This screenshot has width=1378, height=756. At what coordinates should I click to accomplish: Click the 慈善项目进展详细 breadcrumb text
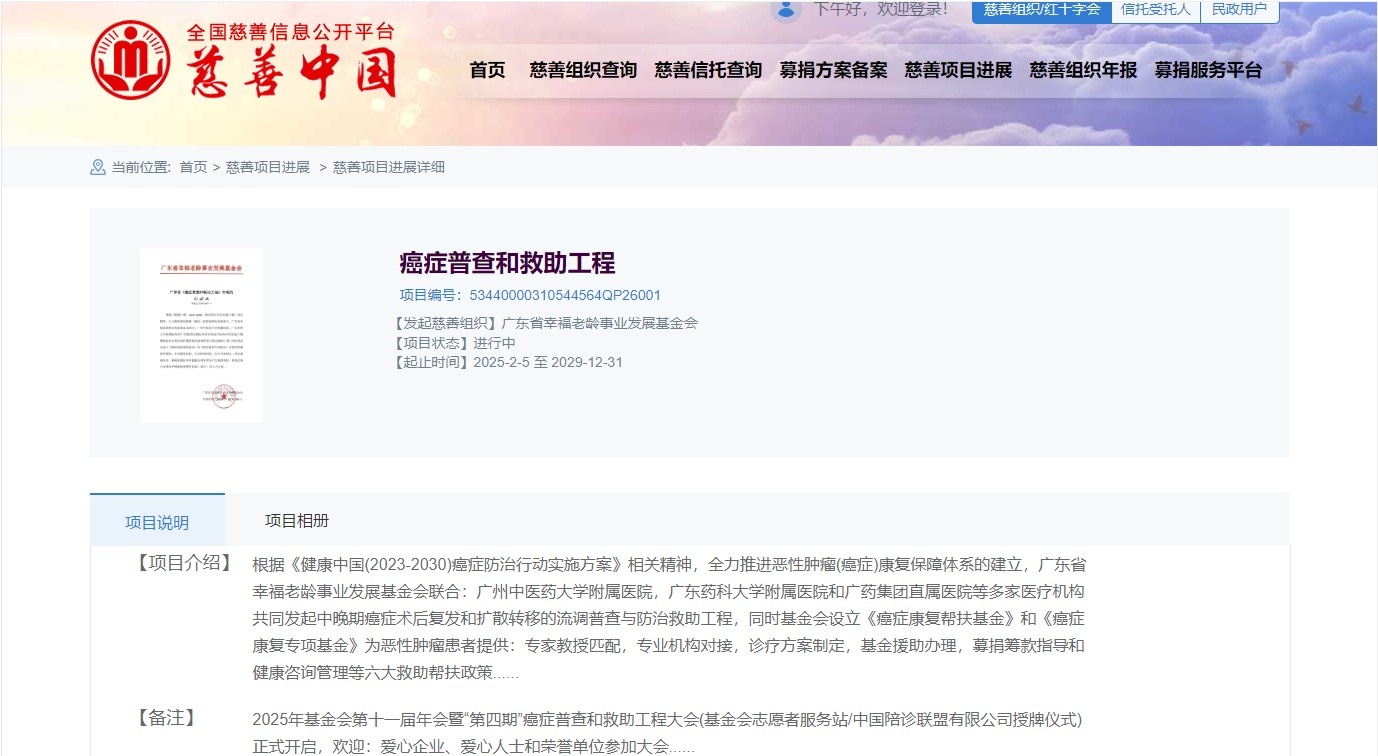coord(389,167)
